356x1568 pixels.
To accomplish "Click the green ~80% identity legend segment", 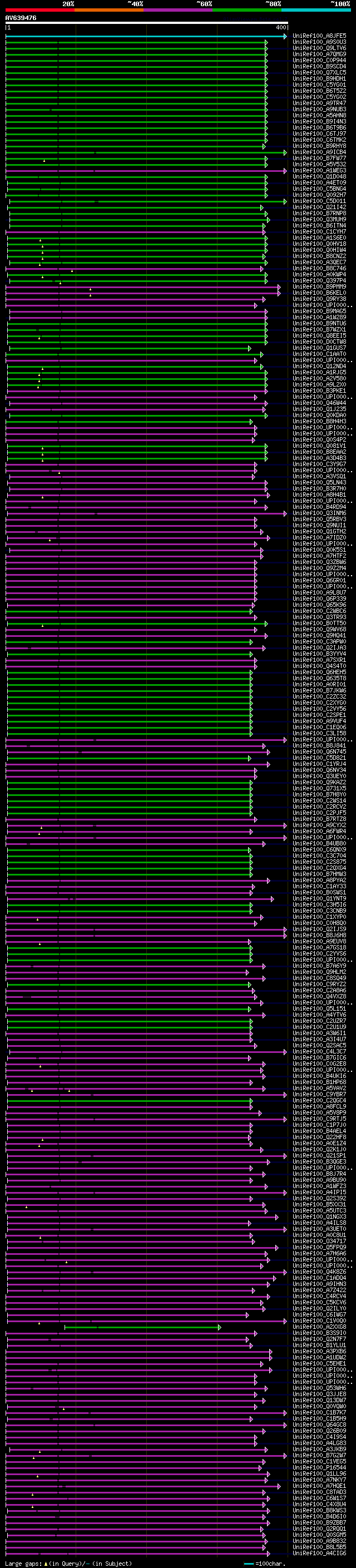I will (246, 10).
